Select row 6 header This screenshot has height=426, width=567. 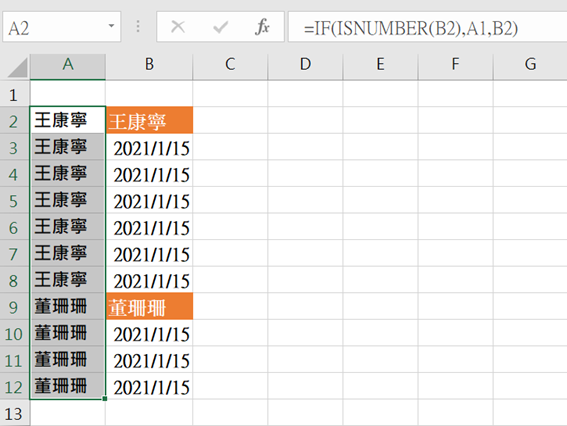pyautogui.click(x=14, y=226)
